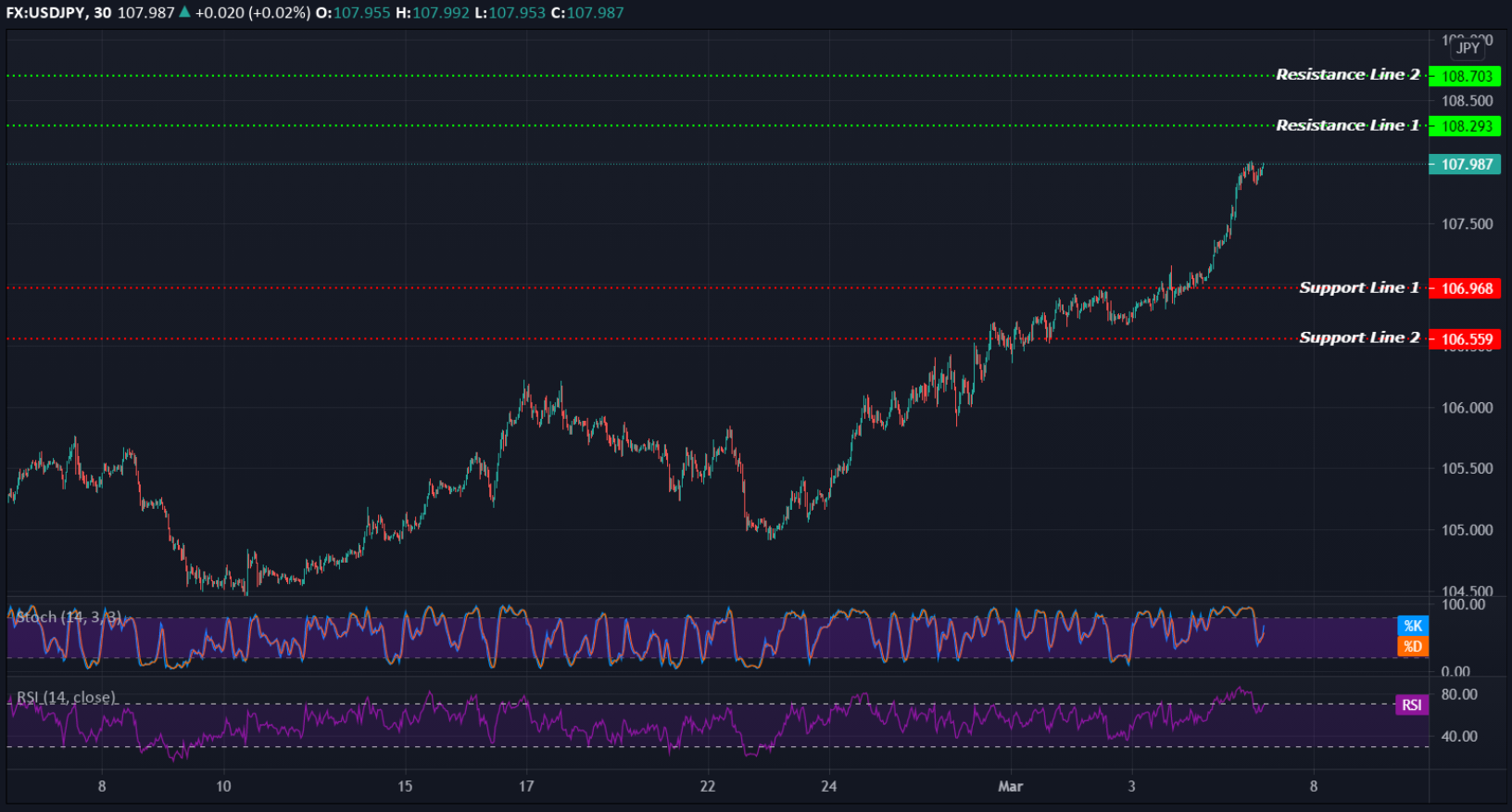Click the high value H:107.992
1512x812 pixels.
[x=433, y=13]
